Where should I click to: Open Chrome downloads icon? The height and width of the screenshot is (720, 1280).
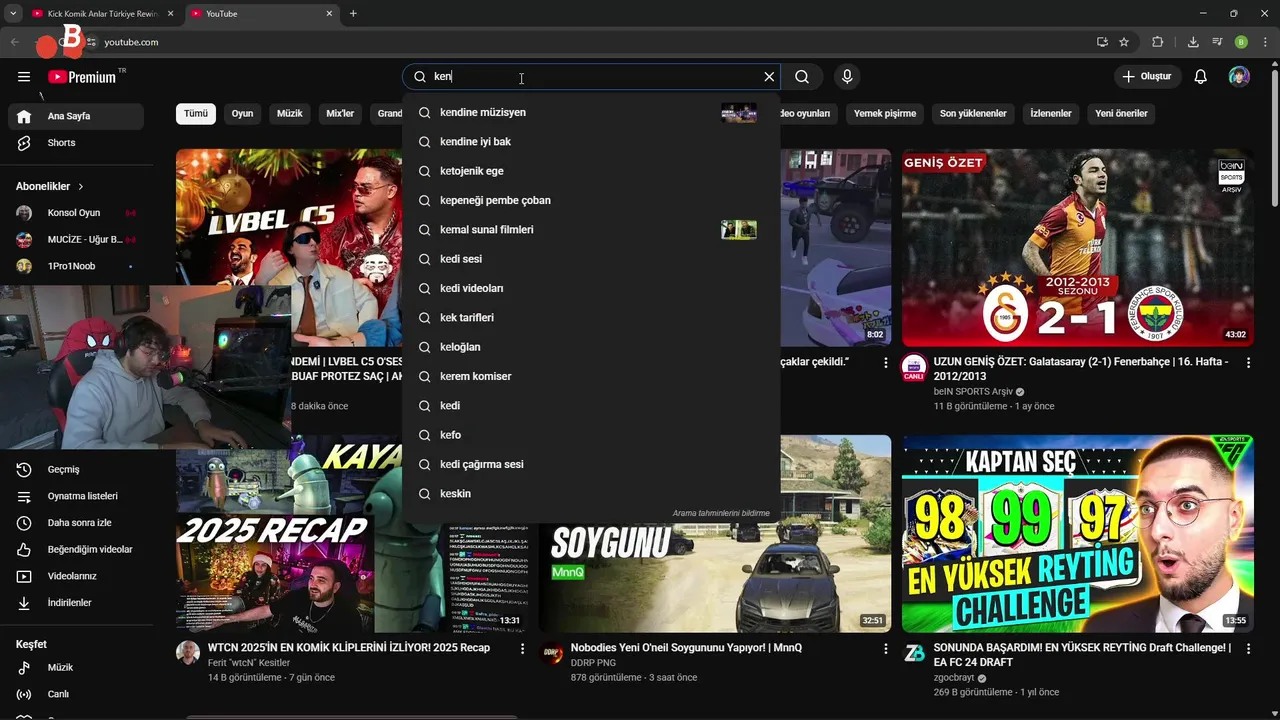click(1193, 42)
